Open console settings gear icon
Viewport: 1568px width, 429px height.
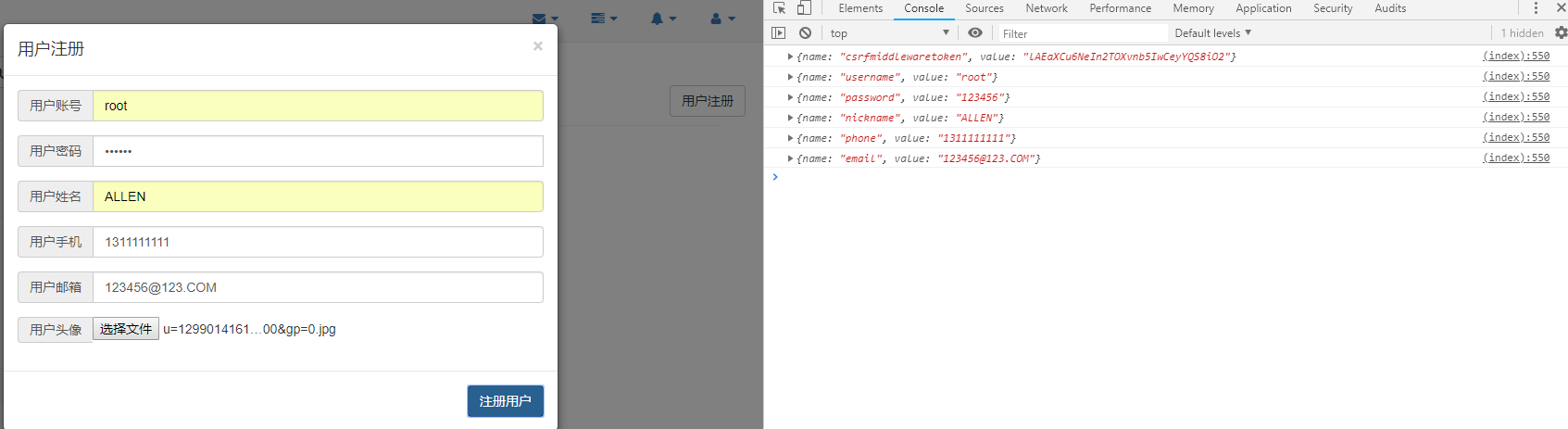pos(1561,33)
